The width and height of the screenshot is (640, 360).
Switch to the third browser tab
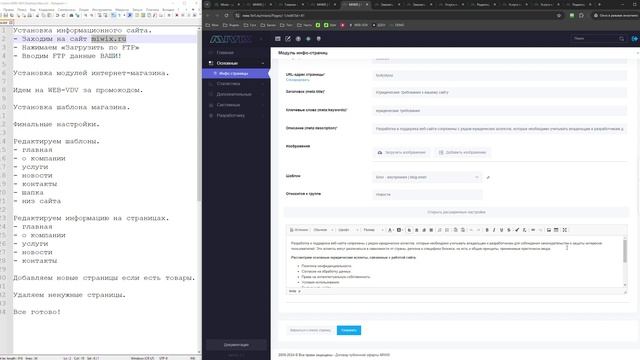tap(291, 4)
